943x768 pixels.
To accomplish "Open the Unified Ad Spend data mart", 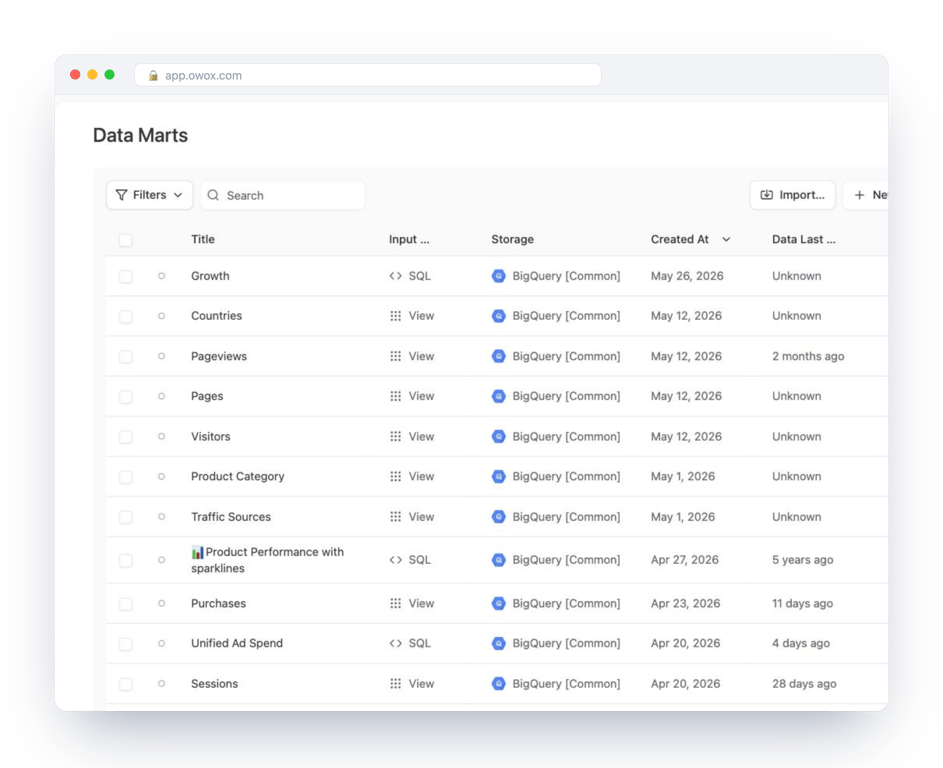I will [237, 644].
